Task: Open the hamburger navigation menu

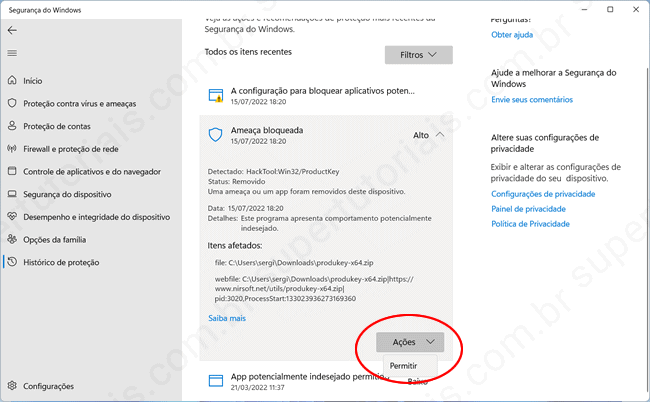Action: pos(12,52)
